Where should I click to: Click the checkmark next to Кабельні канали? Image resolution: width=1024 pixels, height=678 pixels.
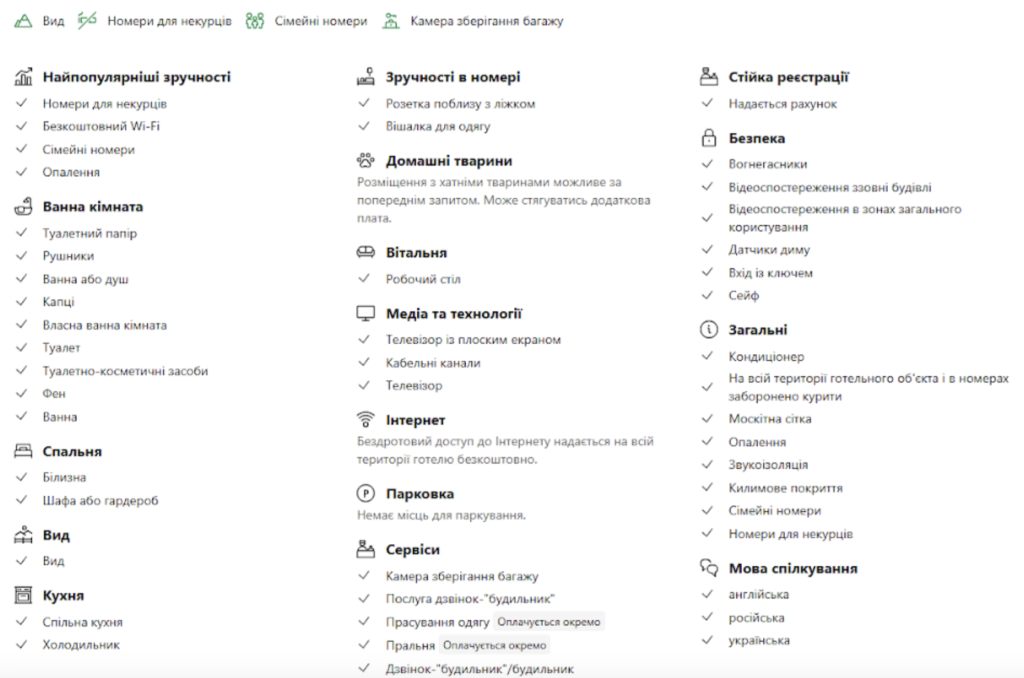tap(364, 363)
